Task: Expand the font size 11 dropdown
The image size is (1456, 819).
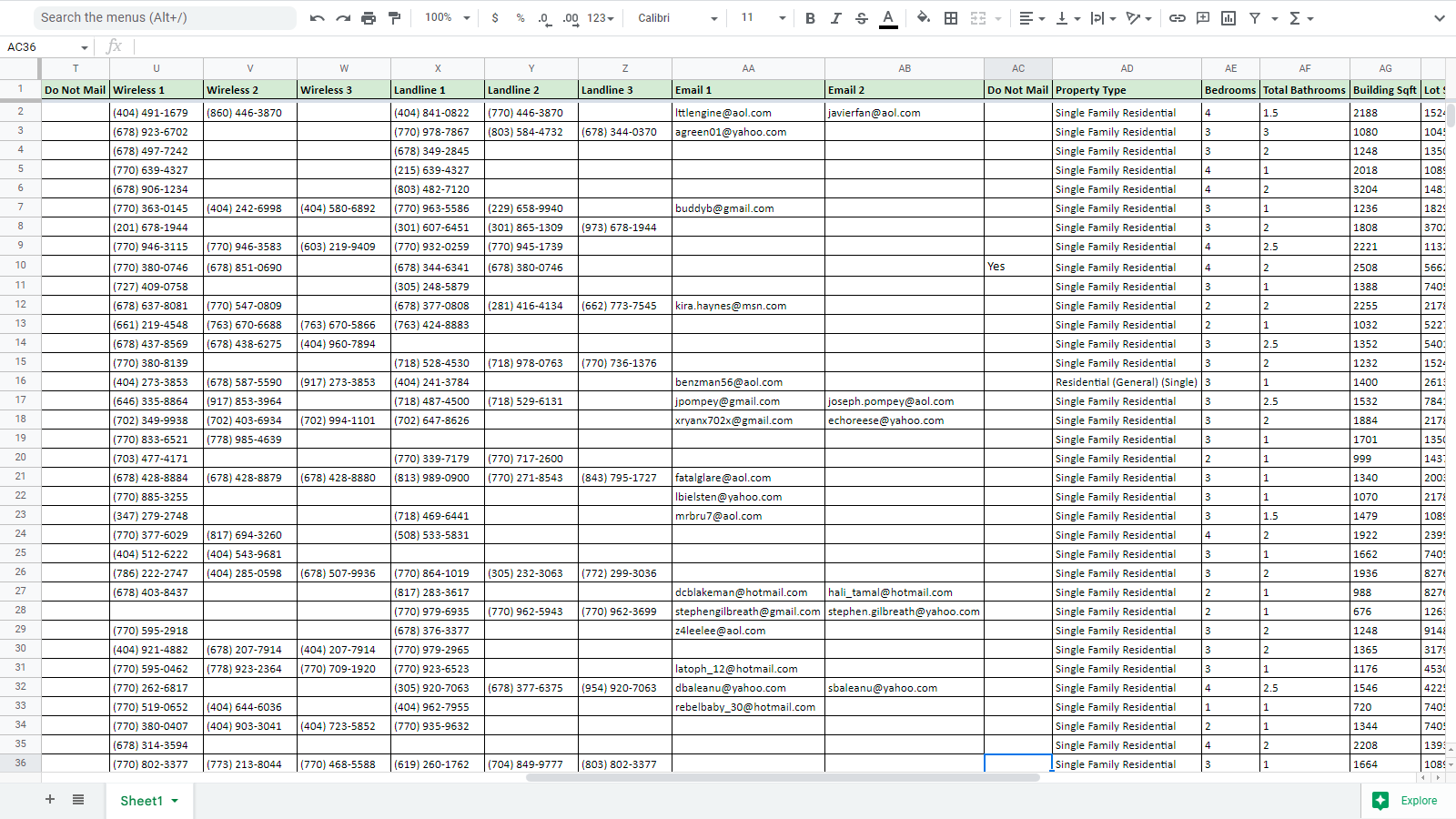Action: pyautogui.click(x=763, y=18)
